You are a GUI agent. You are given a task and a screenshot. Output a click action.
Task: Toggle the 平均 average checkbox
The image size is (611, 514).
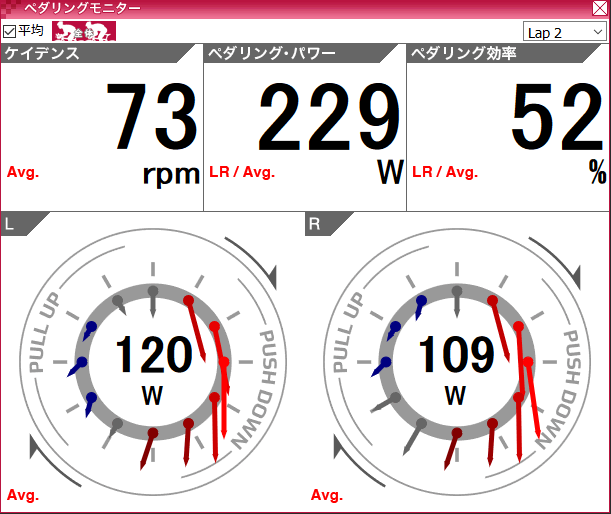pyautogui.click(x=9, y=32)
